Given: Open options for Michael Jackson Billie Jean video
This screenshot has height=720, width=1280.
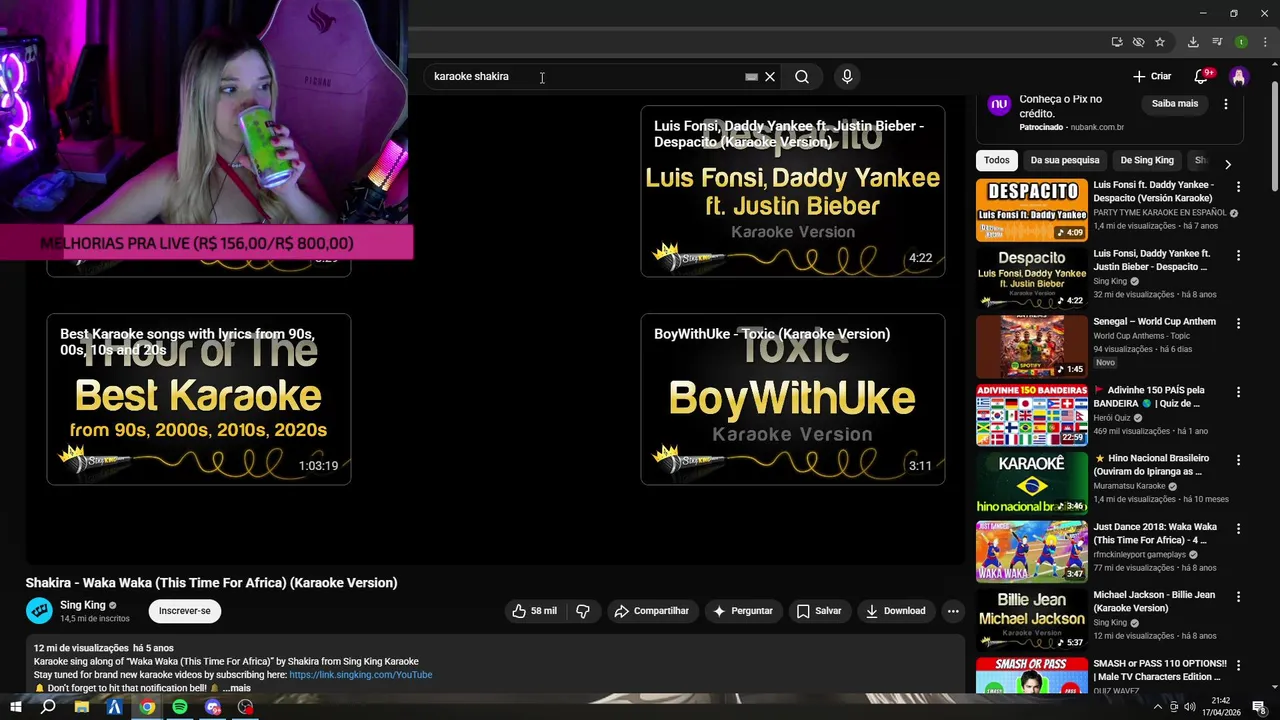Looking at the screenshot, I should coord(1238,597).
